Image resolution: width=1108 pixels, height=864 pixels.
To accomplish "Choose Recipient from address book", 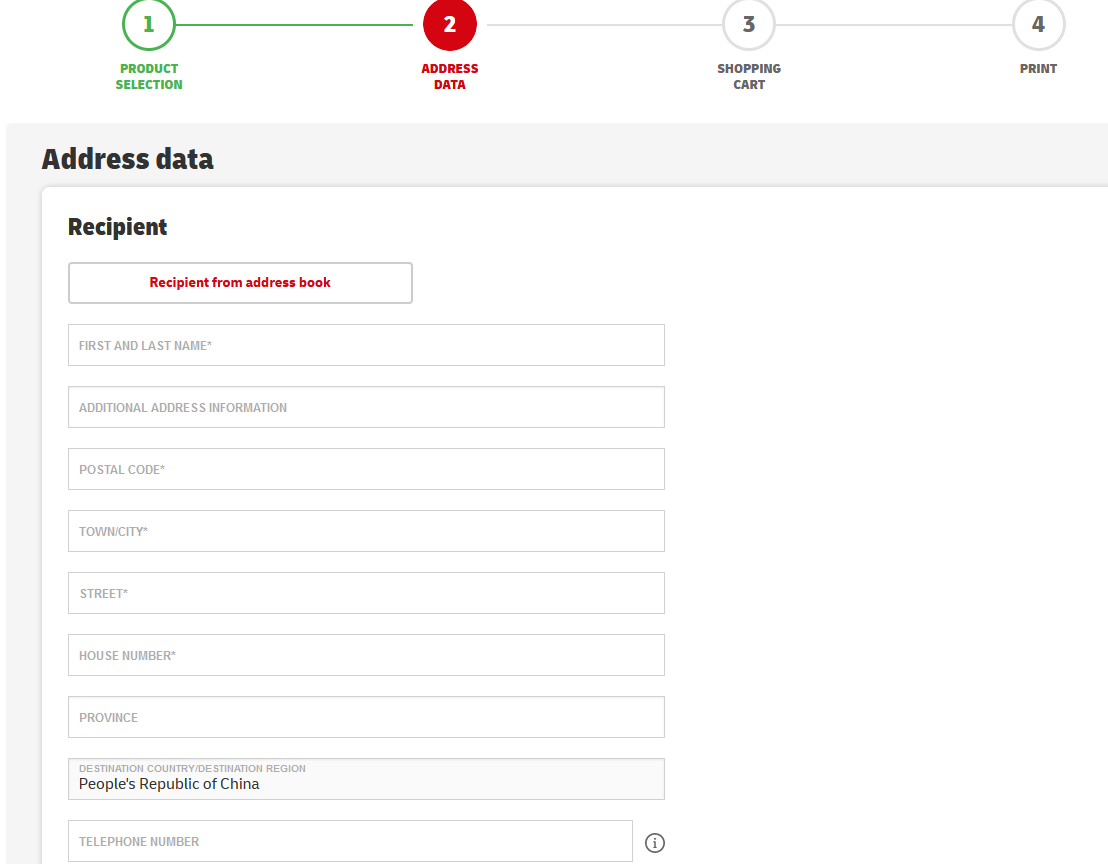I will point(240,283).
